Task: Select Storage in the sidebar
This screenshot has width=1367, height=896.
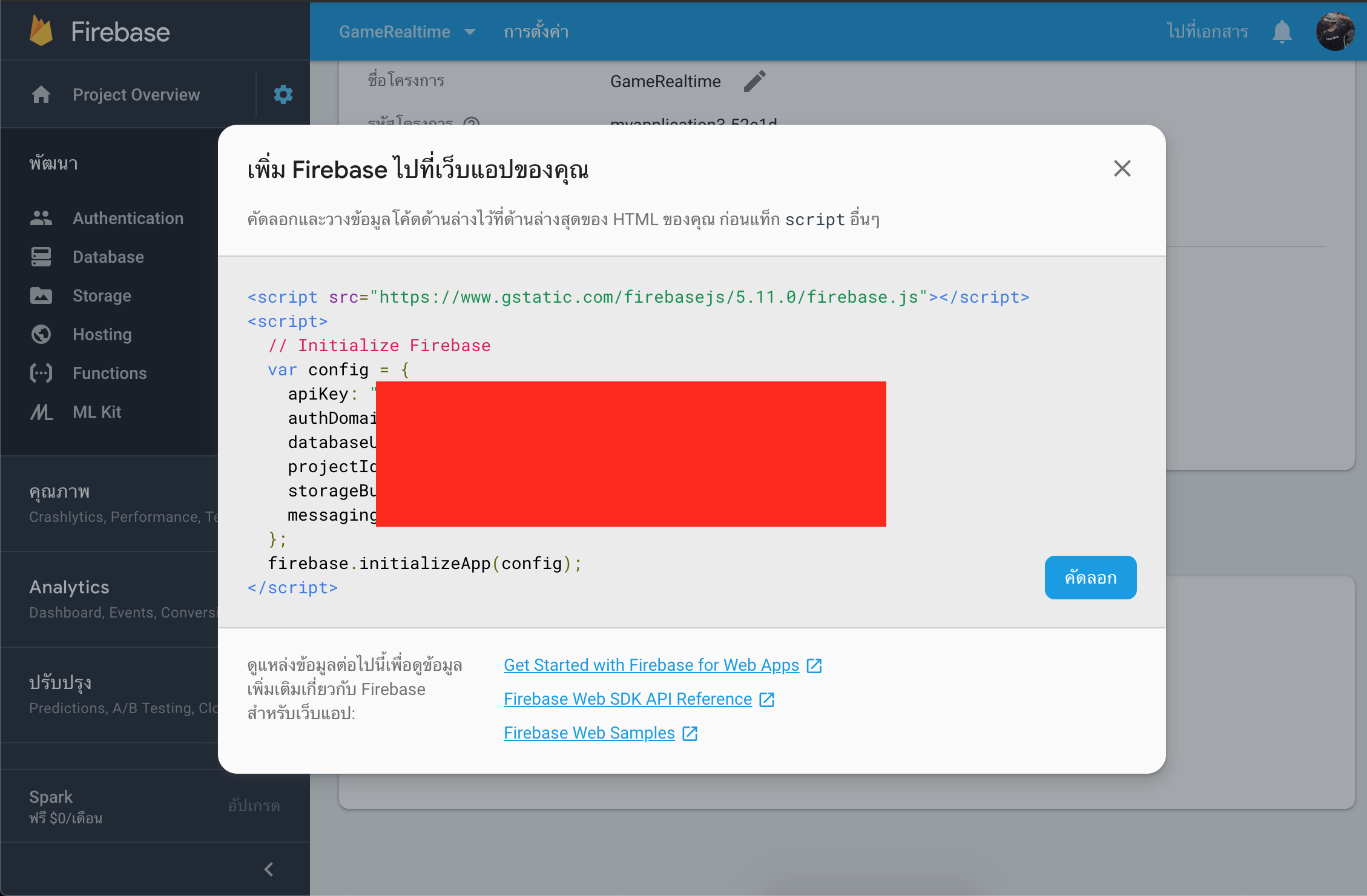Action: (x=100, y=295)
